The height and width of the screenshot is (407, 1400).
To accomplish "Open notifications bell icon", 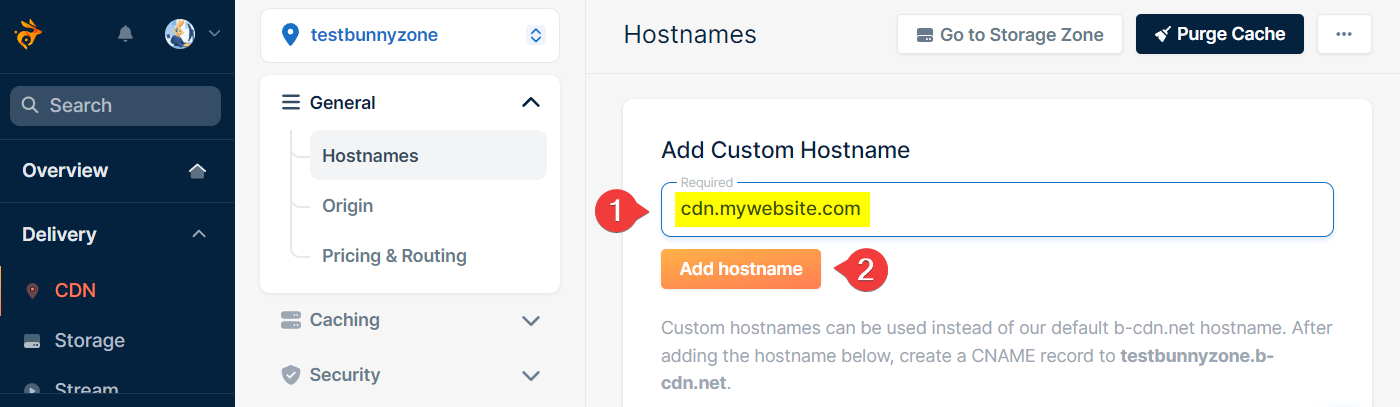I will coord(125,34).
